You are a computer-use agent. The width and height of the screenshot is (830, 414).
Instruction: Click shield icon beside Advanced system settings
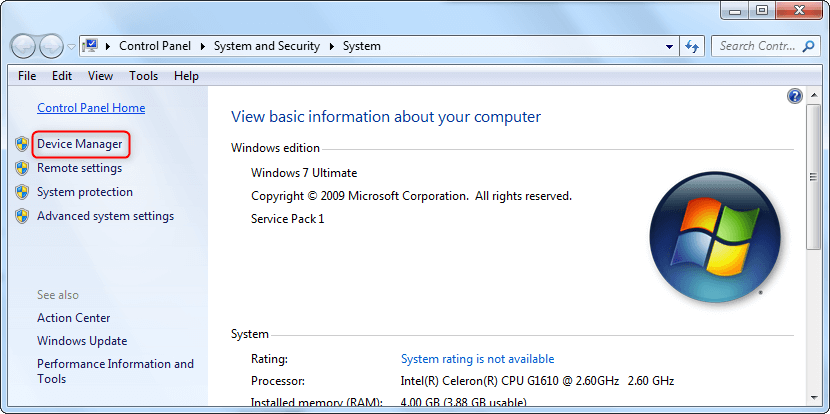pos(22,216)
